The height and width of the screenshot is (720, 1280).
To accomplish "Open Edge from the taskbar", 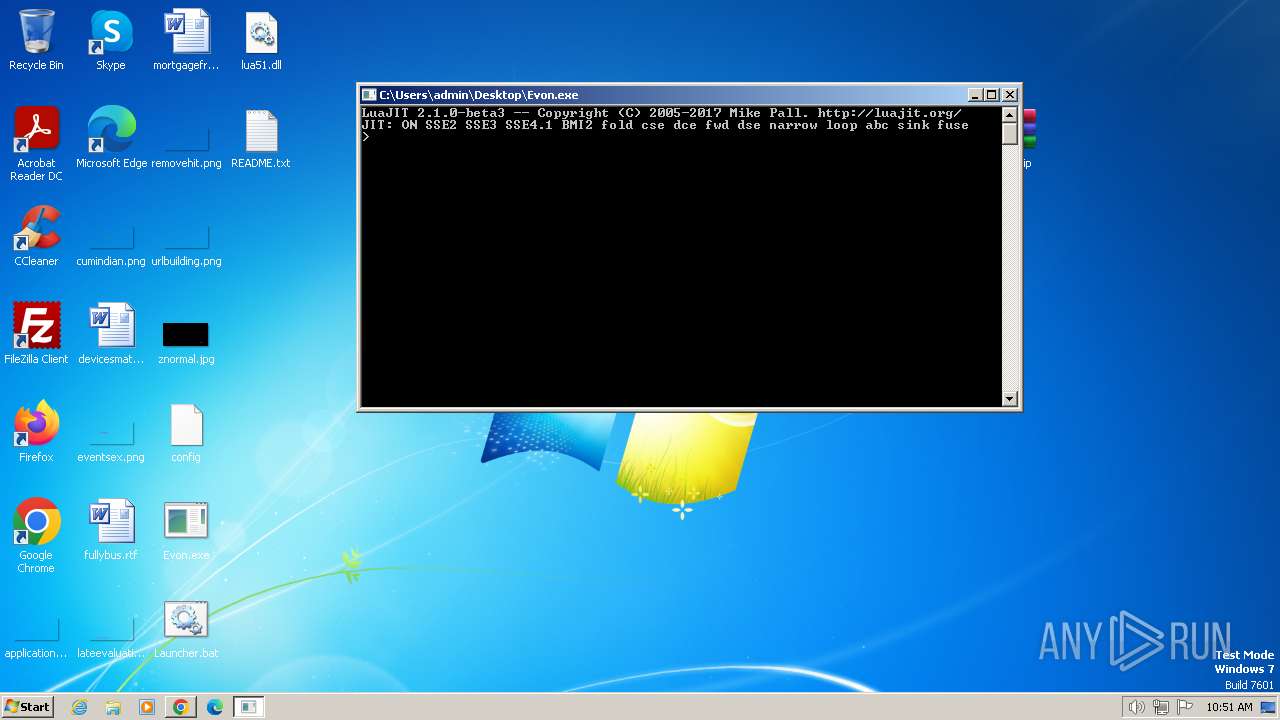I will click(215, 707).
